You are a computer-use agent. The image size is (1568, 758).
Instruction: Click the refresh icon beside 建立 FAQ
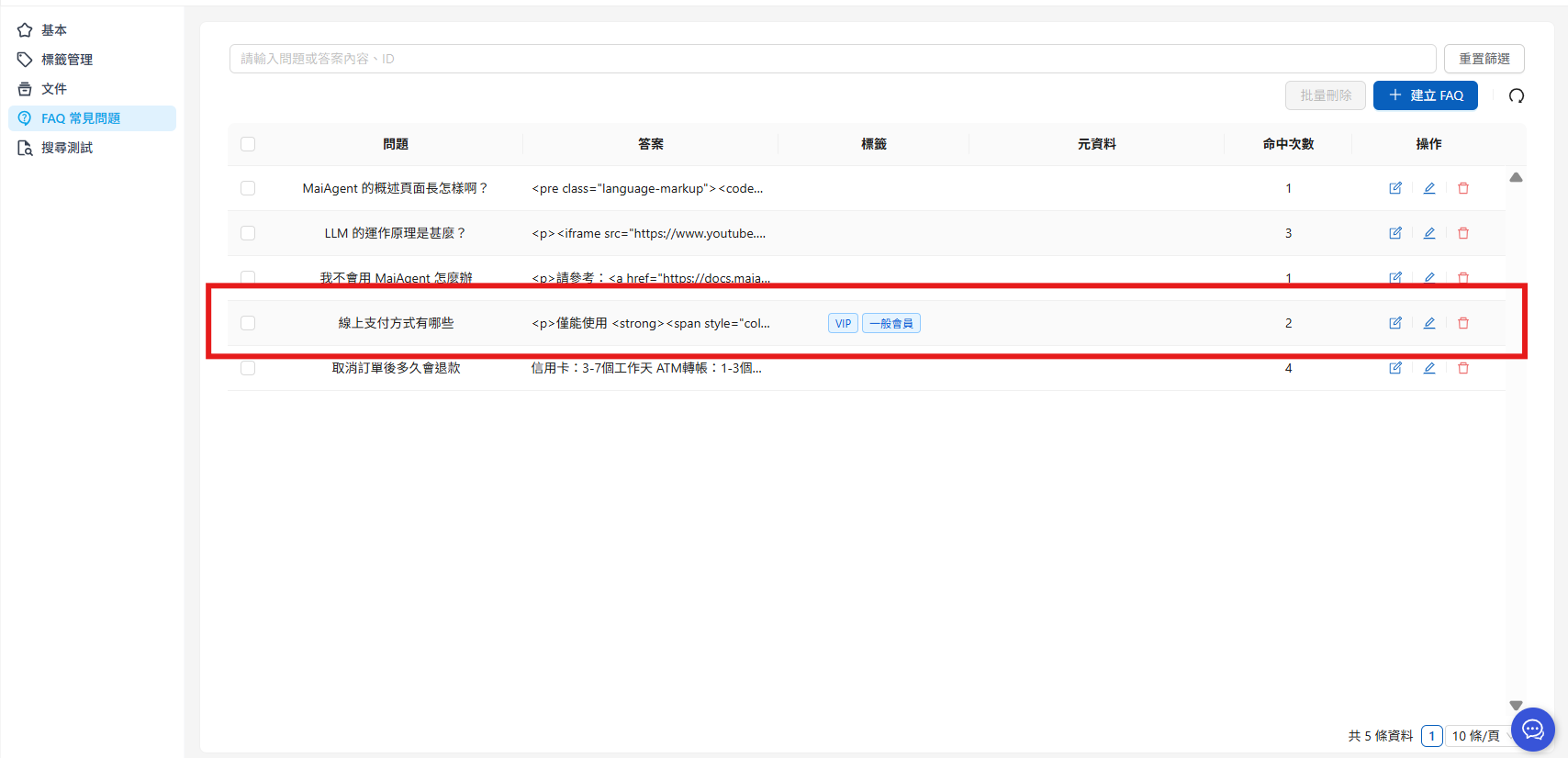[x=1517, y=95]
